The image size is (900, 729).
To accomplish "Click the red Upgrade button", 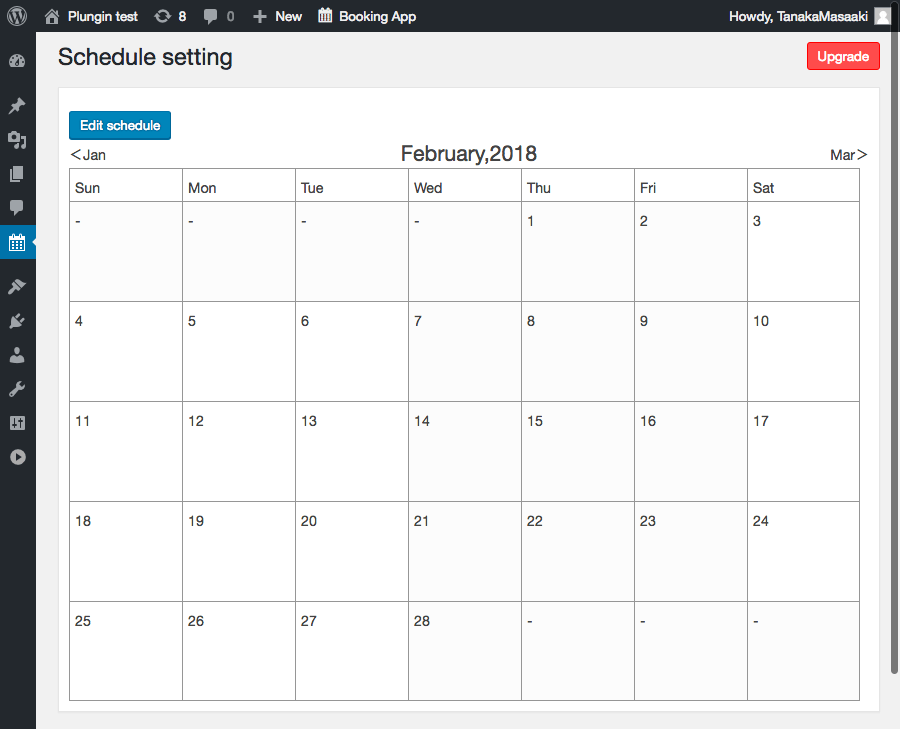I will [843, 56].
